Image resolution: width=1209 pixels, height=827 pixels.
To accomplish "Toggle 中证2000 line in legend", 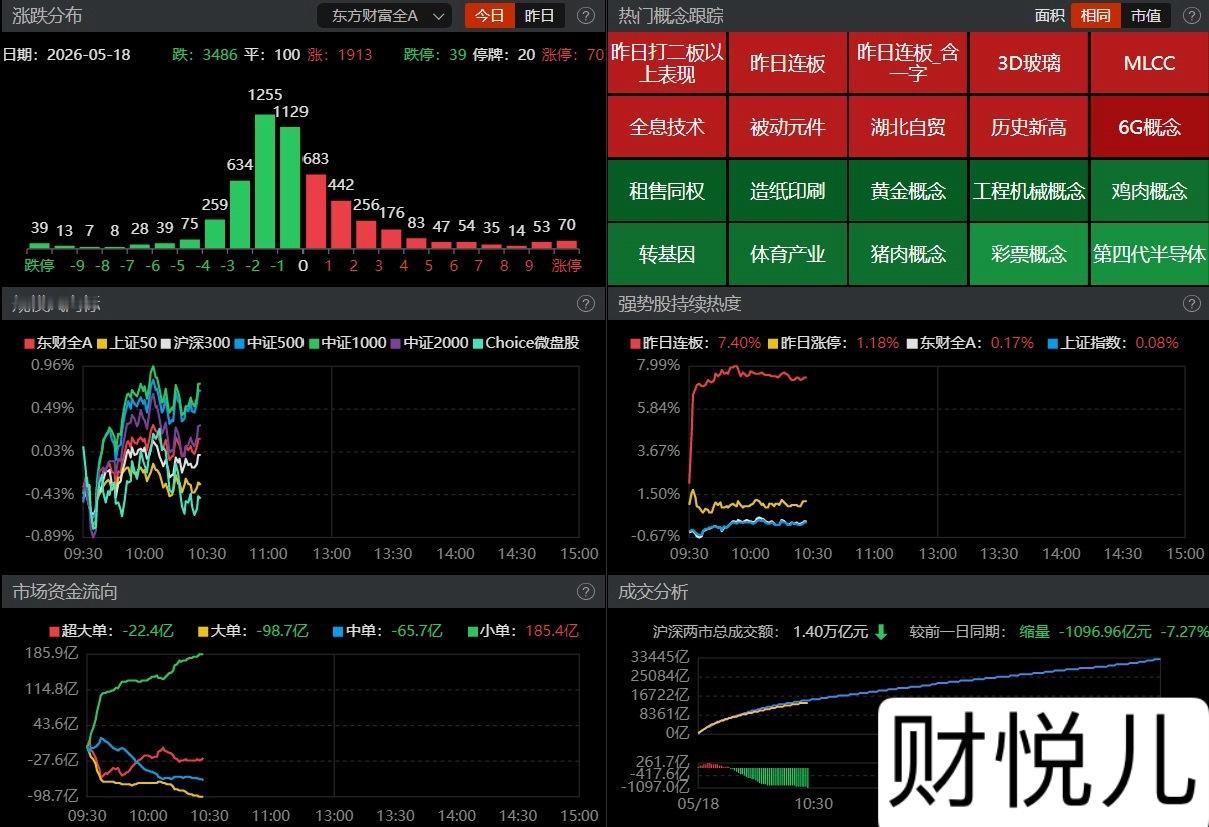I will 429,343.
